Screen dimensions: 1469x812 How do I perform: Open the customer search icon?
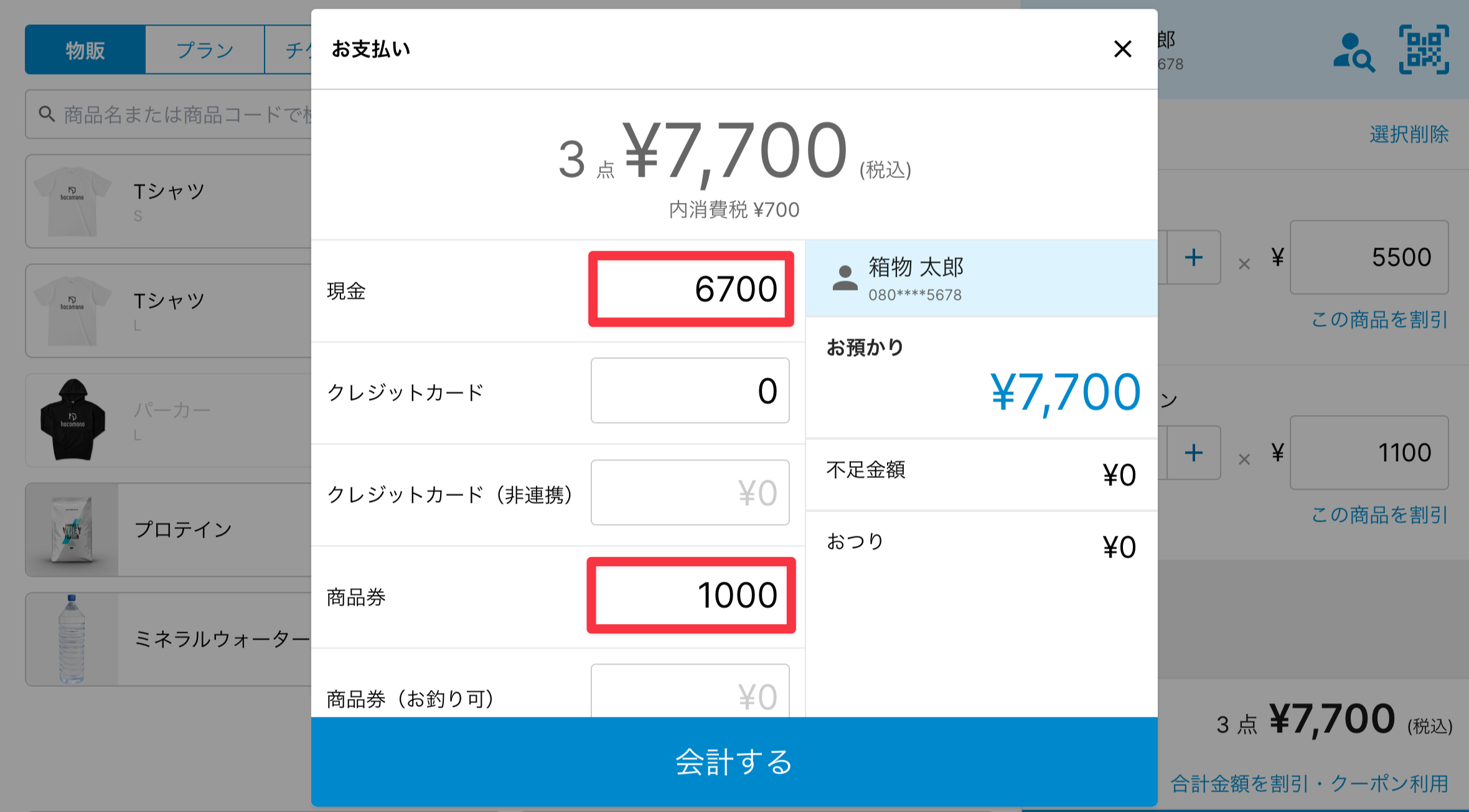(1354, 52)
